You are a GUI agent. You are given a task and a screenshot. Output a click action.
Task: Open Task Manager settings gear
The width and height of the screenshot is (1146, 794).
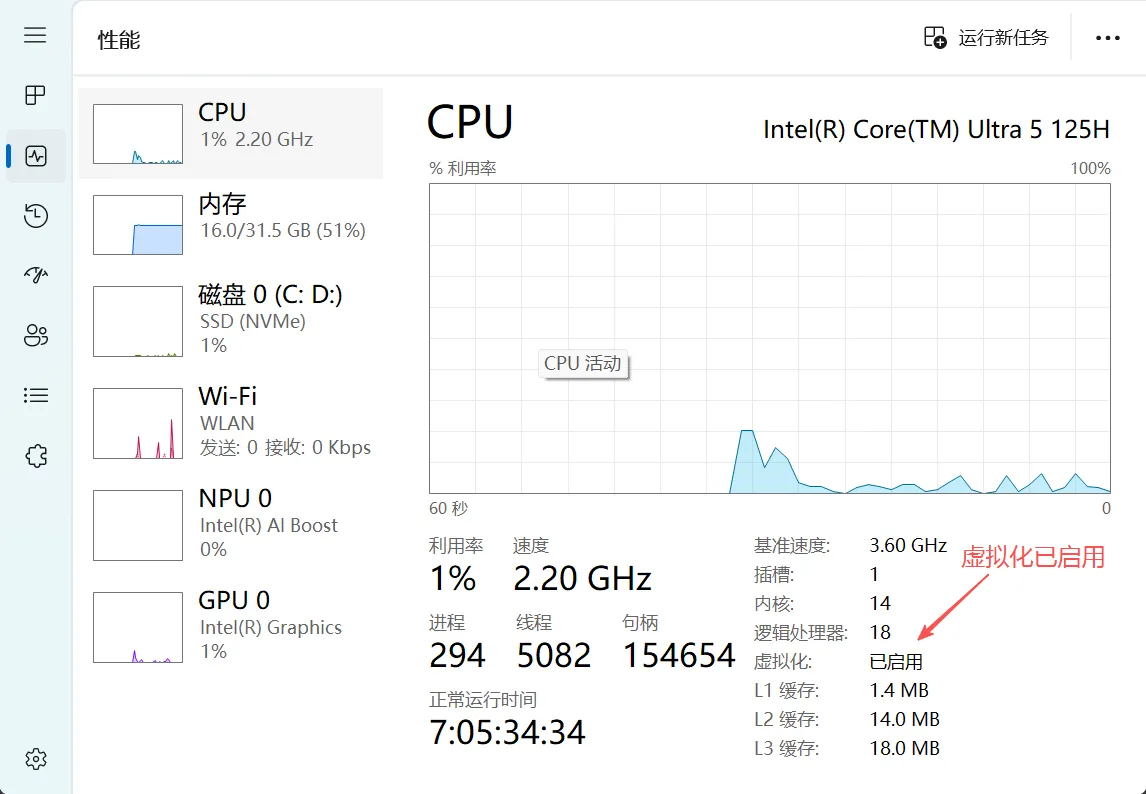[x=35, y=758]
